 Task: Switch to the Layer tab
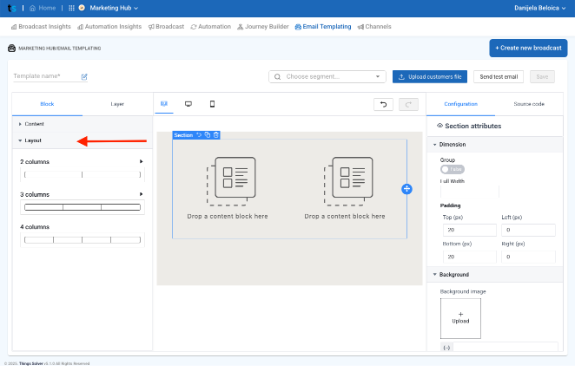[x=117, y=104]
